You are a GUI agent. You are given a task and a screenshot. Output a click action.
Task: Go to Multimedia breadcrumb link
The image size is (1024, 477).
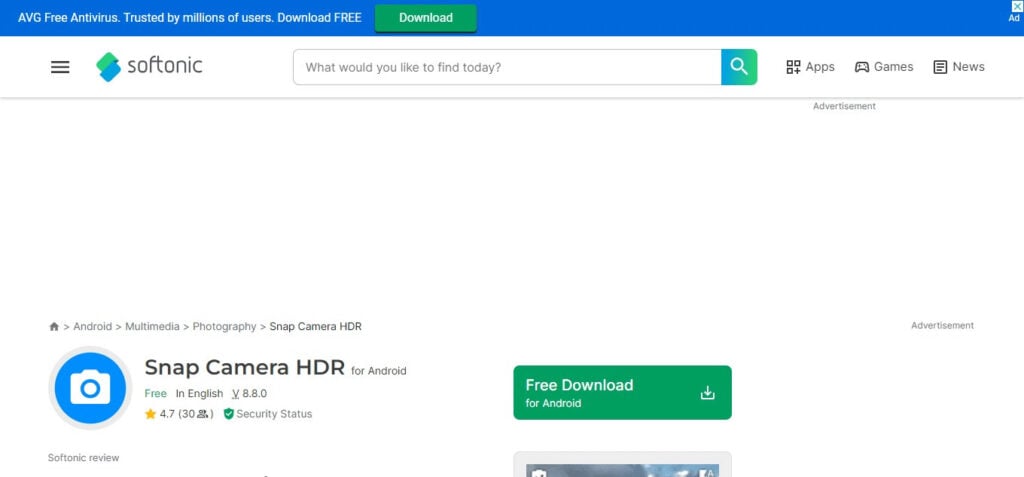152,327
